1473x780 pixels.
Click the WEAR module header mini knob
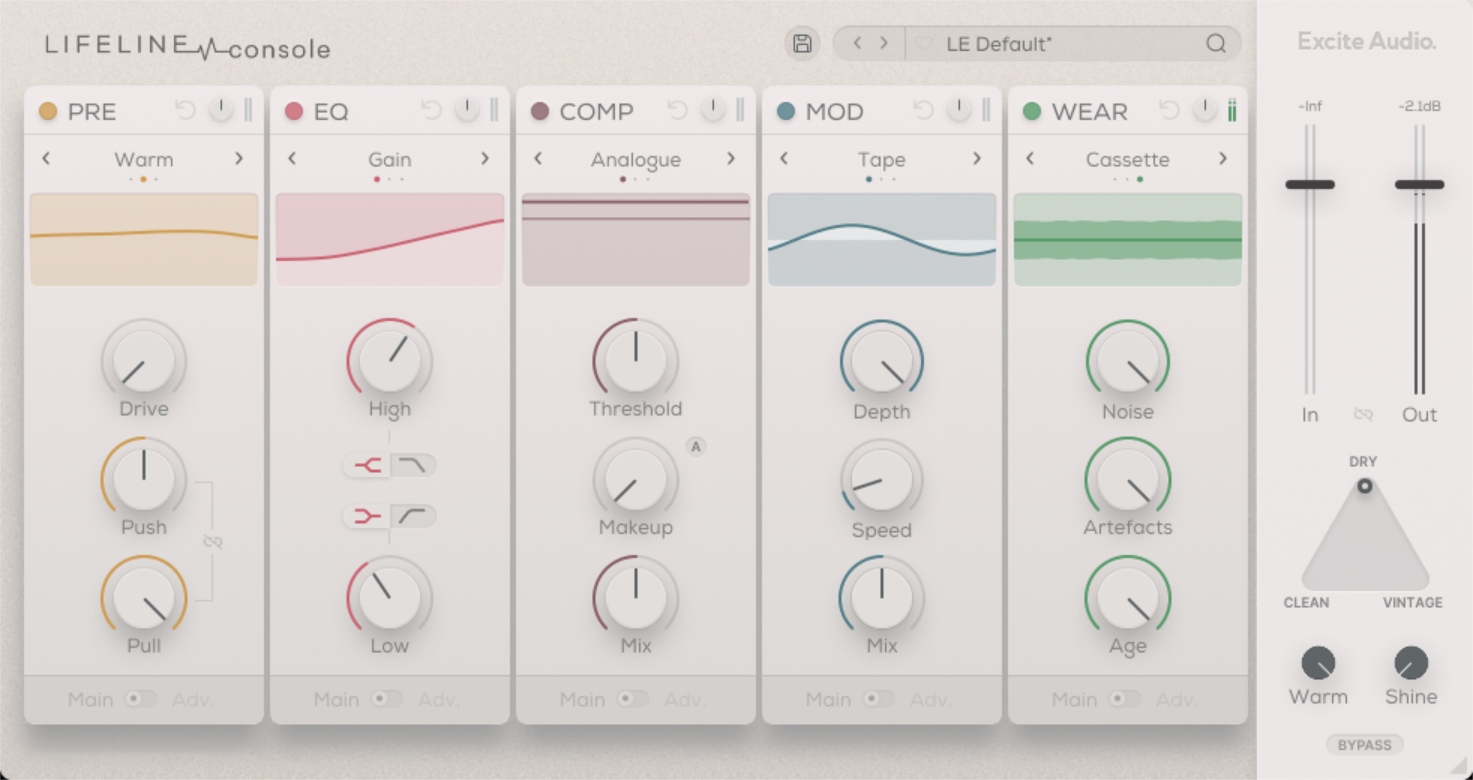[1205, 110]
